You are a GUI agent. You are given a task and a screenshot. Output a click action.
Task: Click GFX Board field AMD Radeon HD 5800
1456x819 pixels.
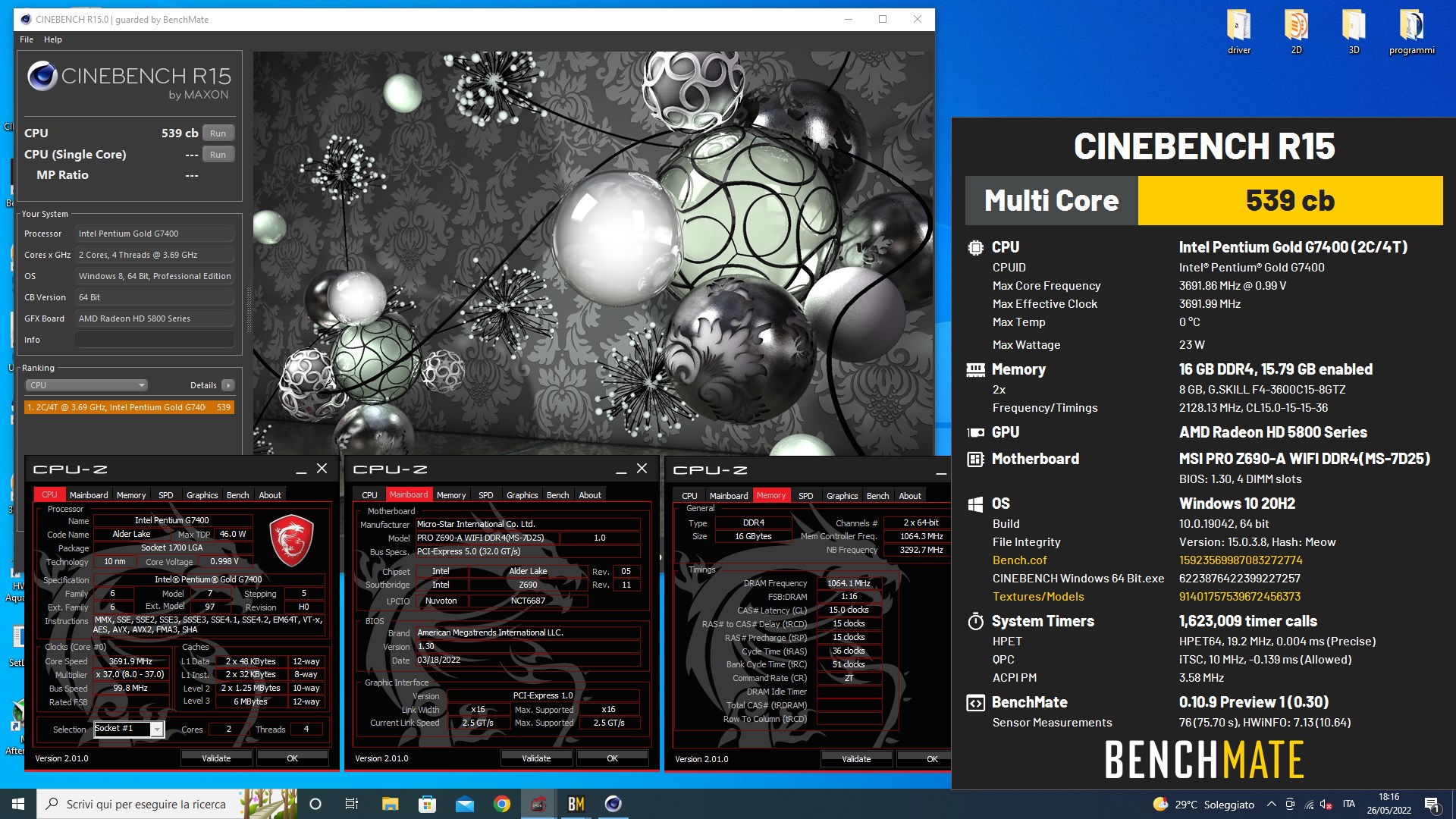click(x=155, y=318)
